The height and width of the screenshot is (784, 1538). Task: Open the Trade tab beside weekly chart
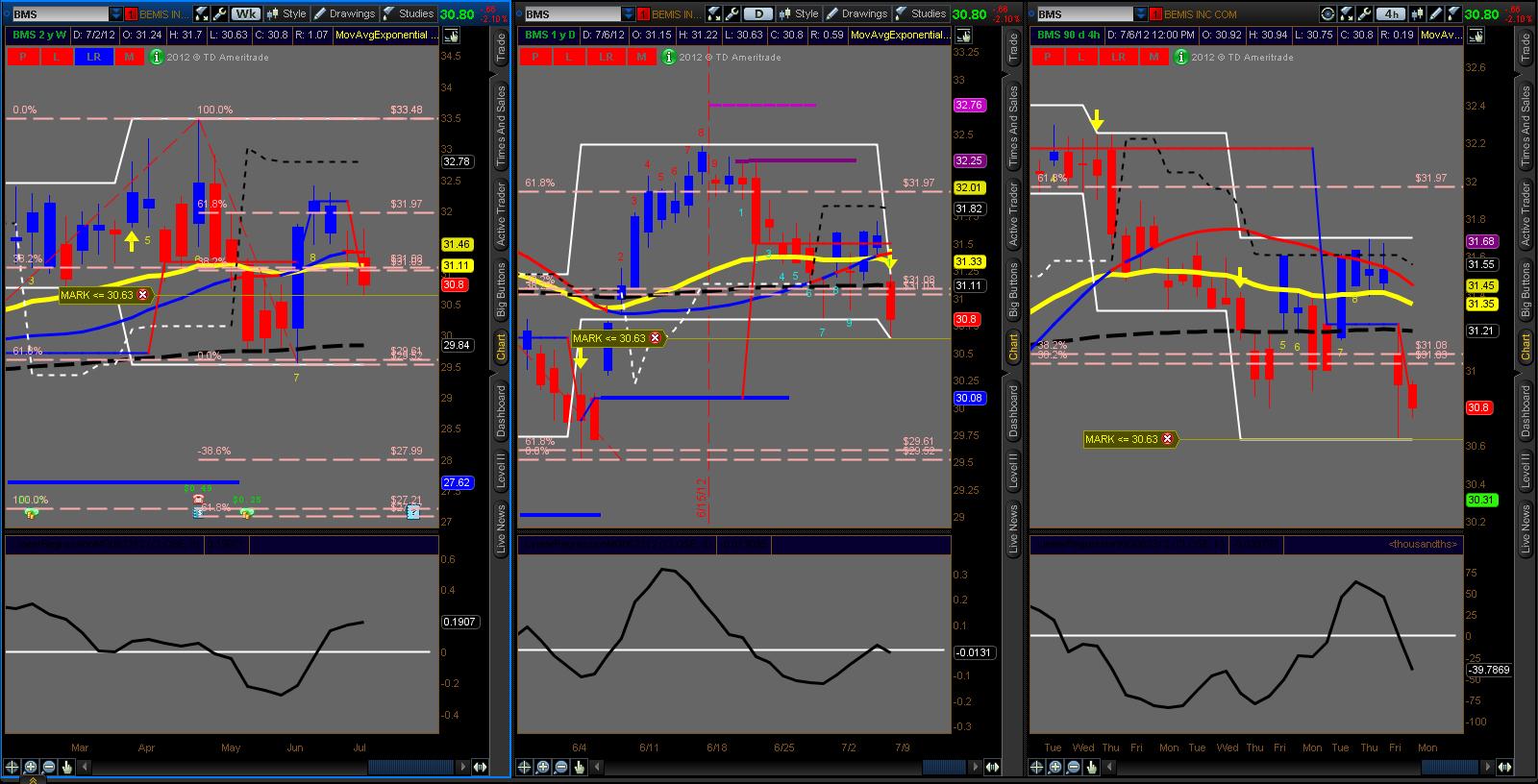(501, 48)
